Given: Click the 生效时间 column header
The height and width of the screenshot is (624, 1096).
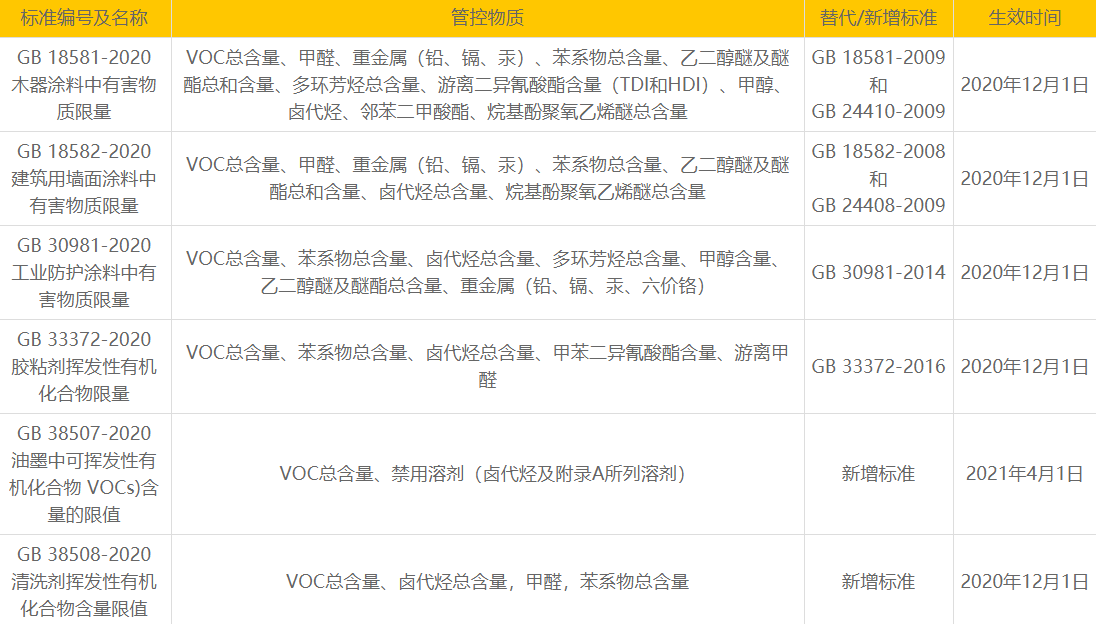Looking at the screenshot, I should pyautogui.click(x=1025, y=17).
